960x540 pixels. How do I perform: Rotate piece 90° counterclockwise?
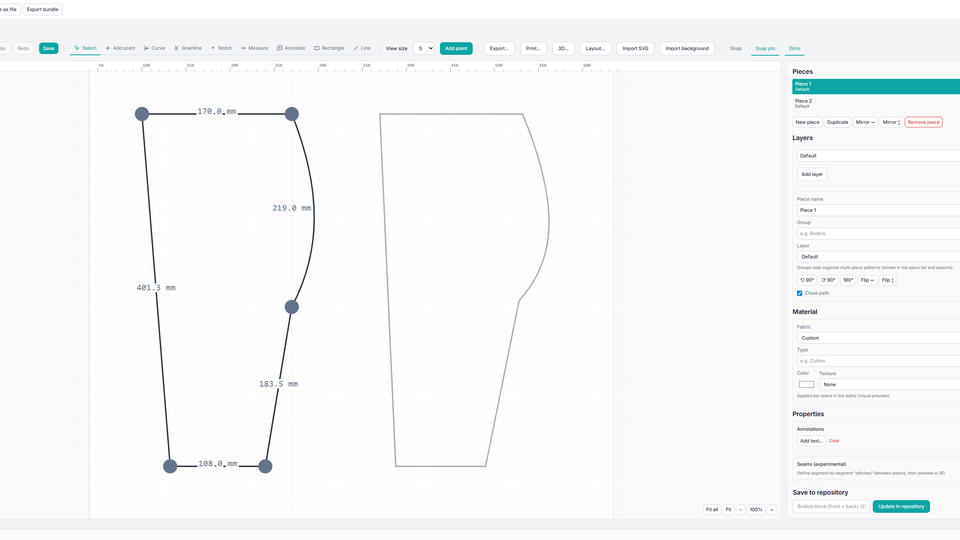pyautogui.click(x=807, y=280)
